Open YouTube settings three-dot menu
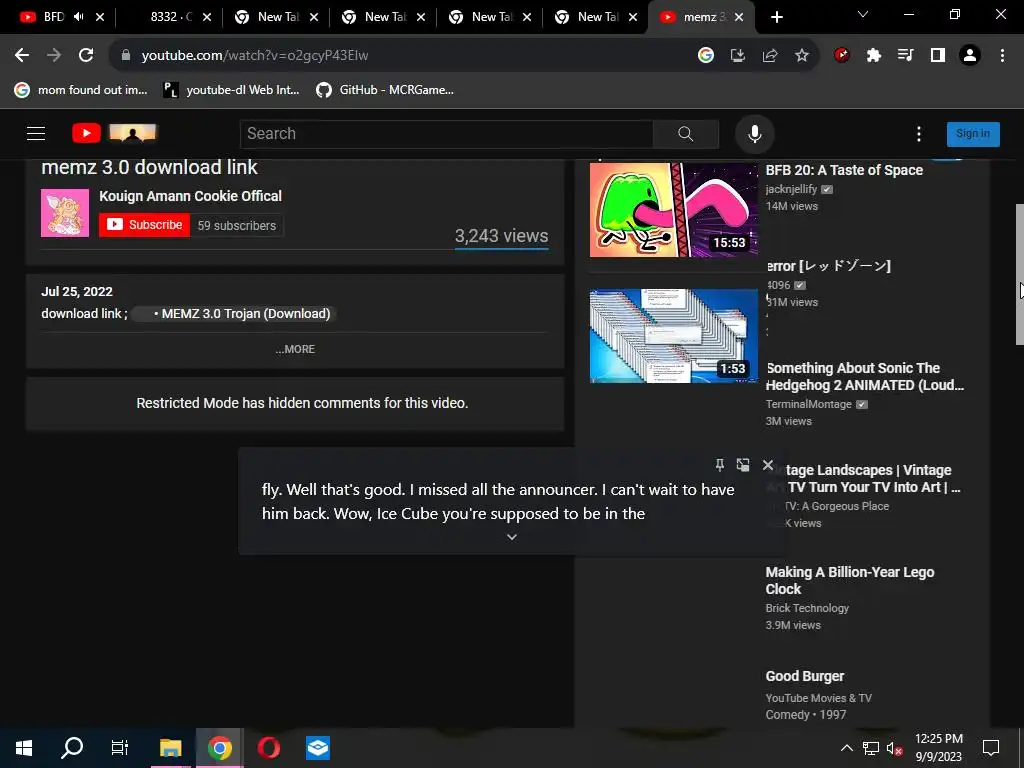 [919, 134]
